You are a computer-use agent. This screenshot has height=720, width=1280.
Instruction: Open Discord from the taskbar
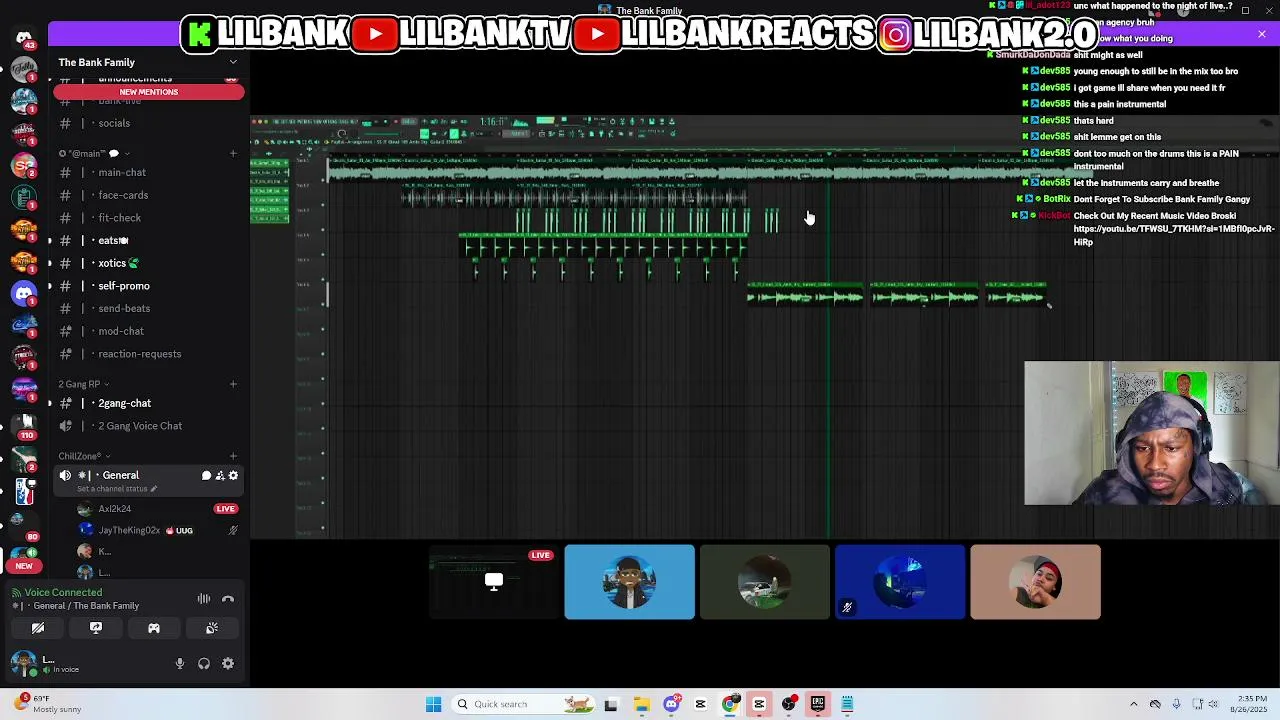coord(671,704)
